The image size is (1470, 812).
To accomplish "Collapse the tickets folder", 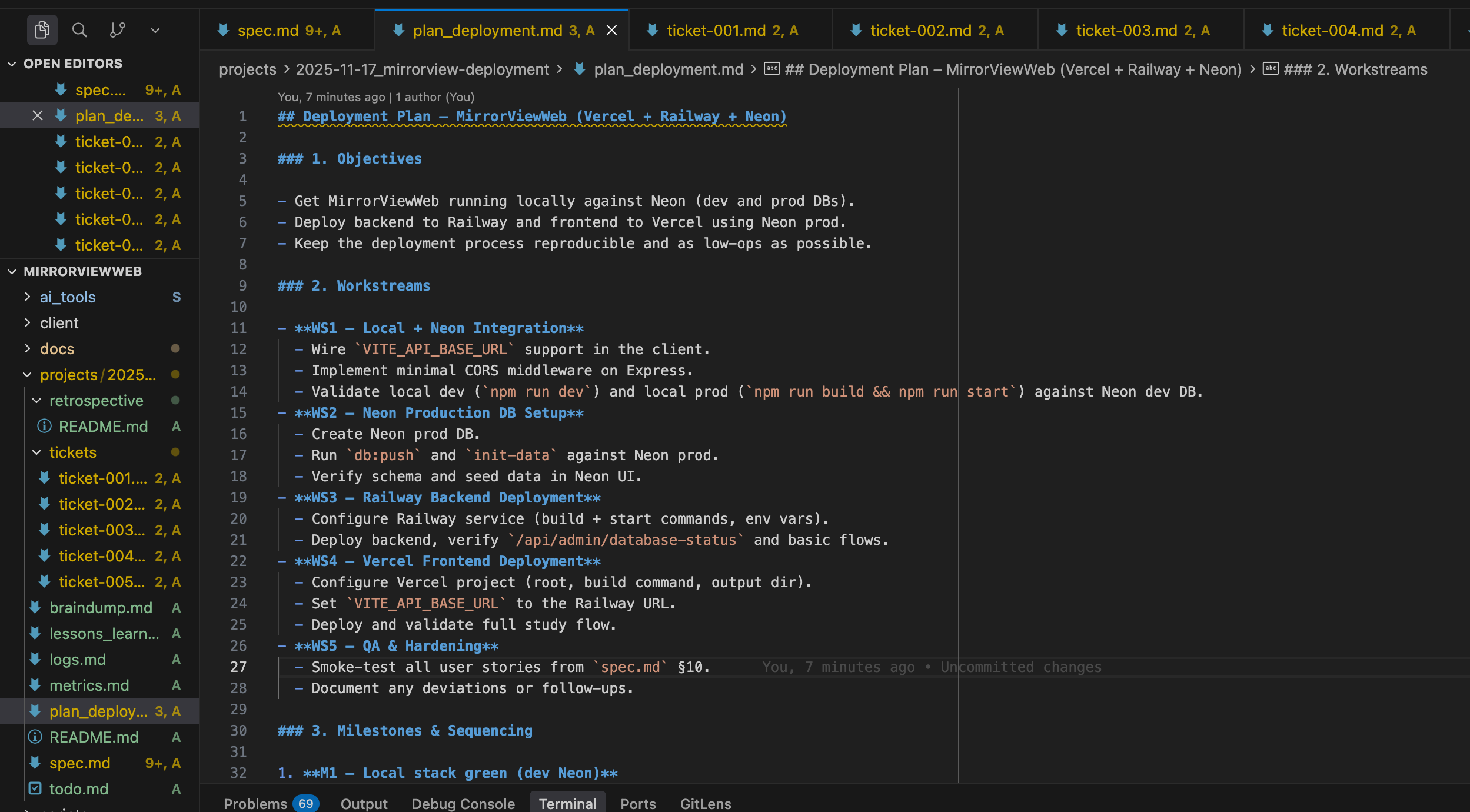I will pyautogui.click(x=36, y=452).
